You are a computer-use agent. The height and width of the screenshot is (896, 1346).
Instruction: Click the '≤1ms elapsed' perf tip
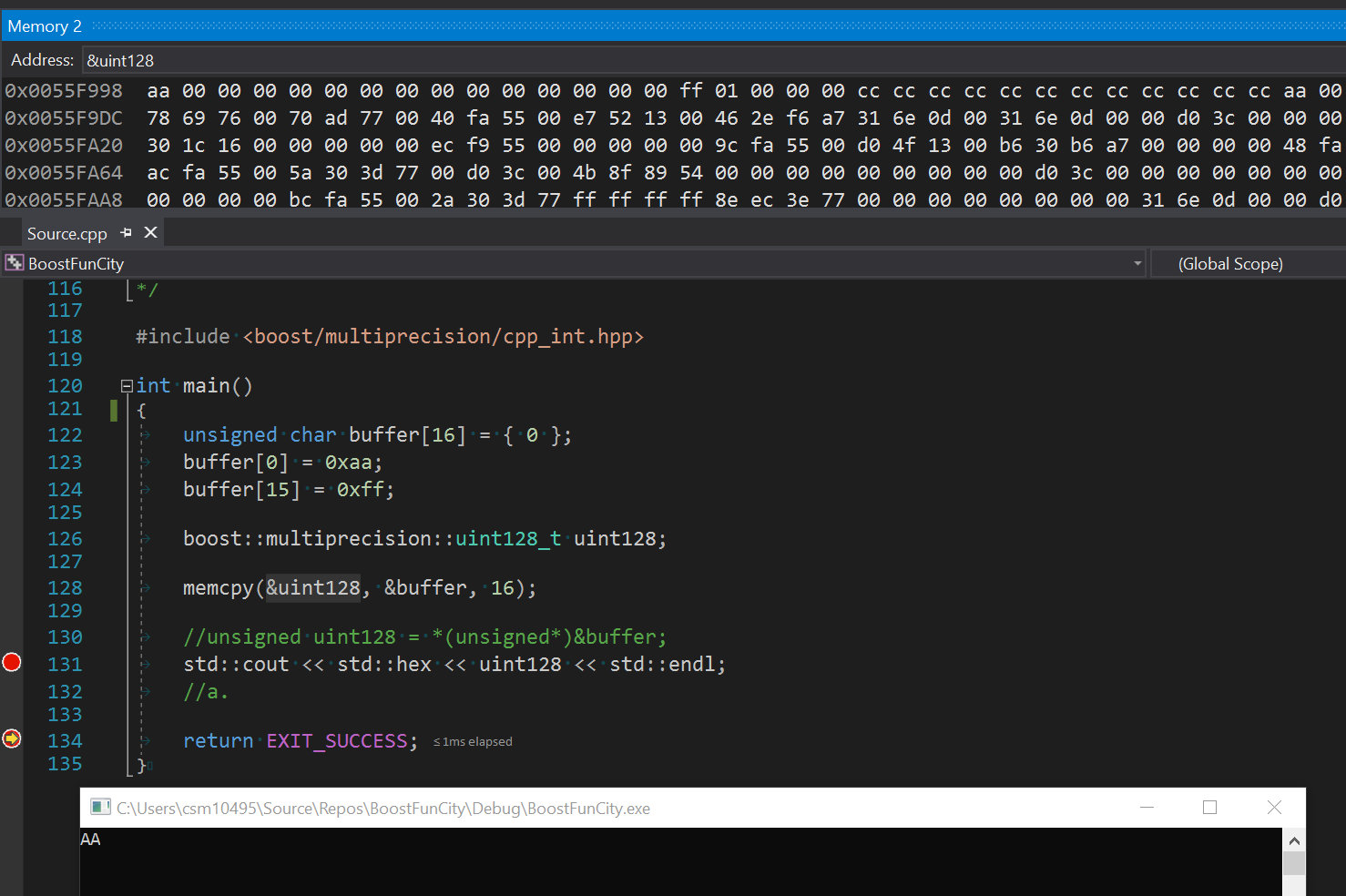(x=473, y=742)
